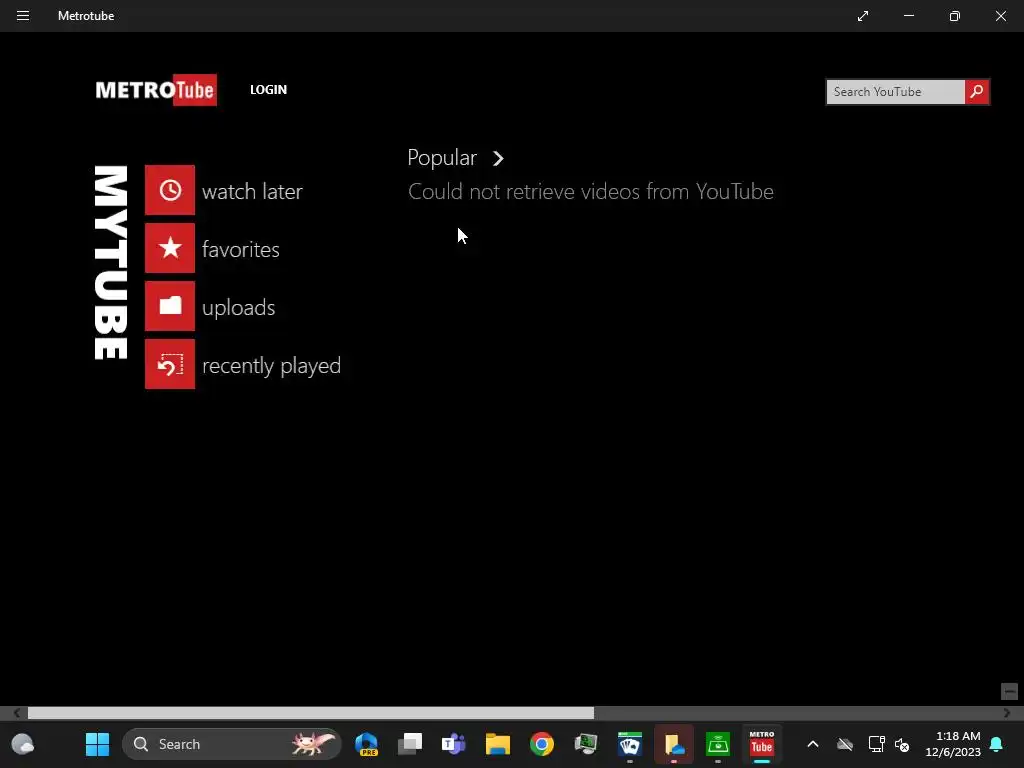Click the muted volume tray icon

click(902, 744)
